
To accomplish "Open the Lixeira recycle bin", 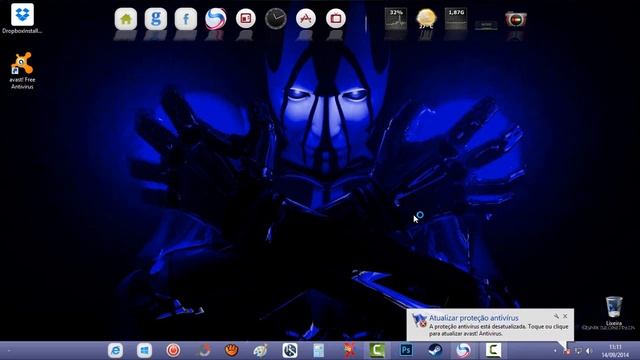I will (613, 311).
